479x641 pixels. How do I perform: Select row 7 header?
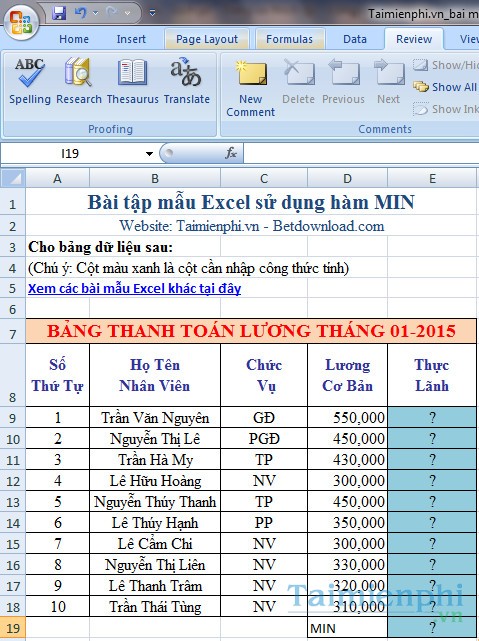tap(13, 332)
